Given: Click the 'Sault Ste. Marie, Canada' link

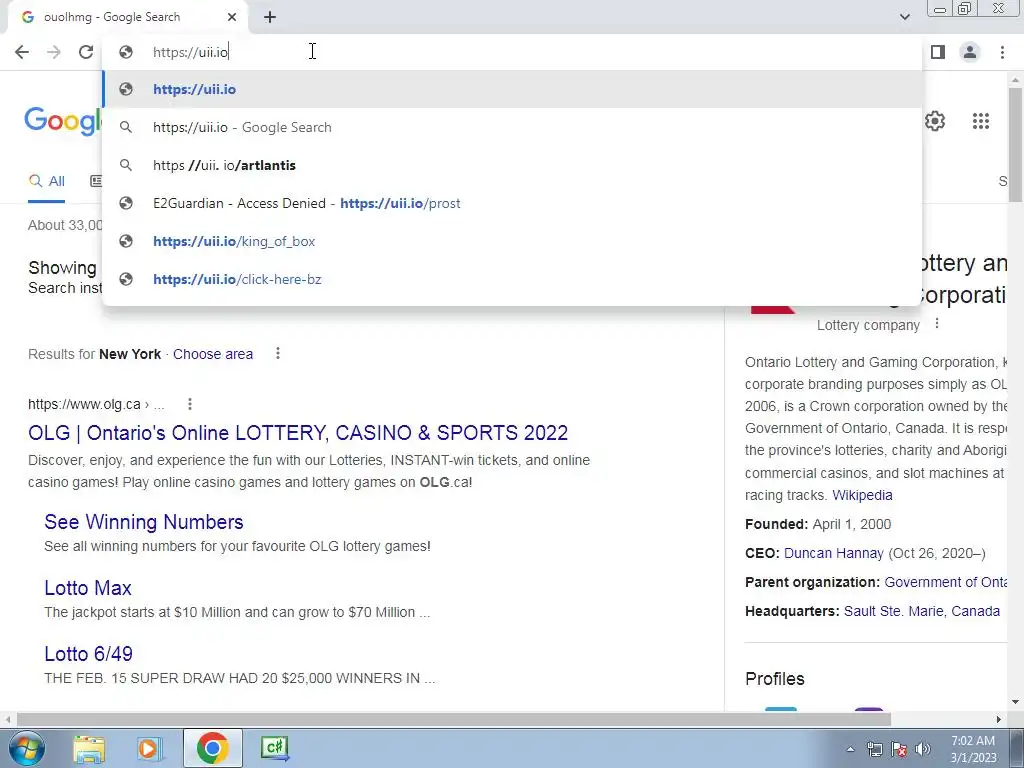Looking at the screenshot, I should click(x=921, y=611).
